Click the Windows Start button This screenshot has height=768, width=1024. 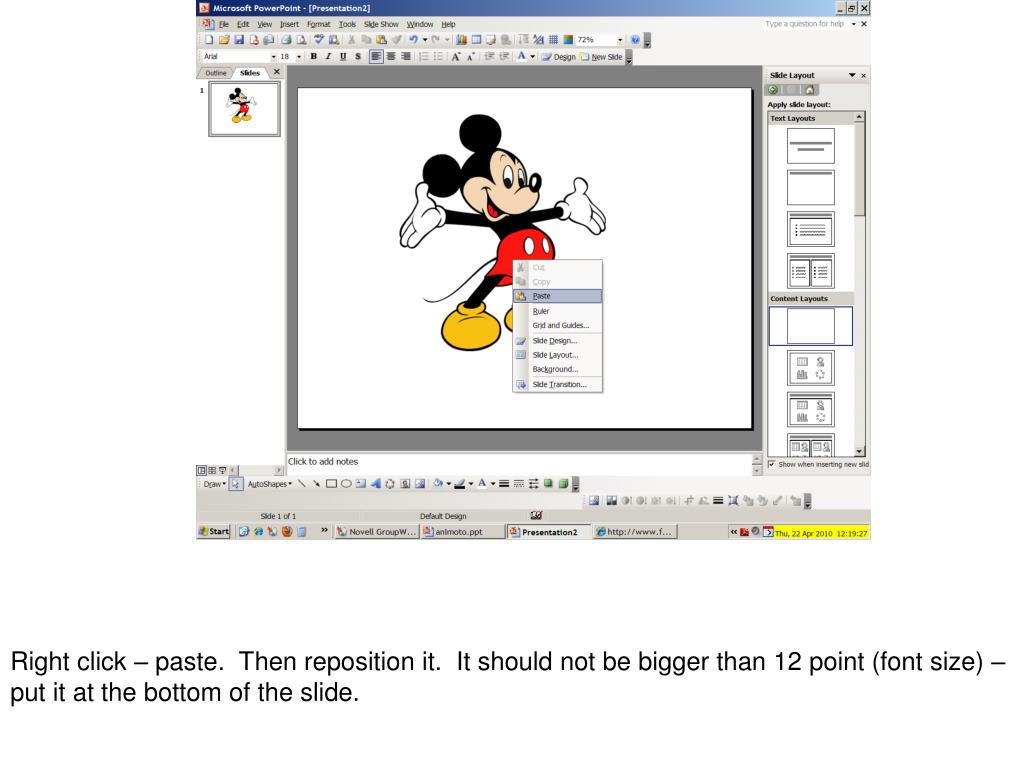coord(214,532)
